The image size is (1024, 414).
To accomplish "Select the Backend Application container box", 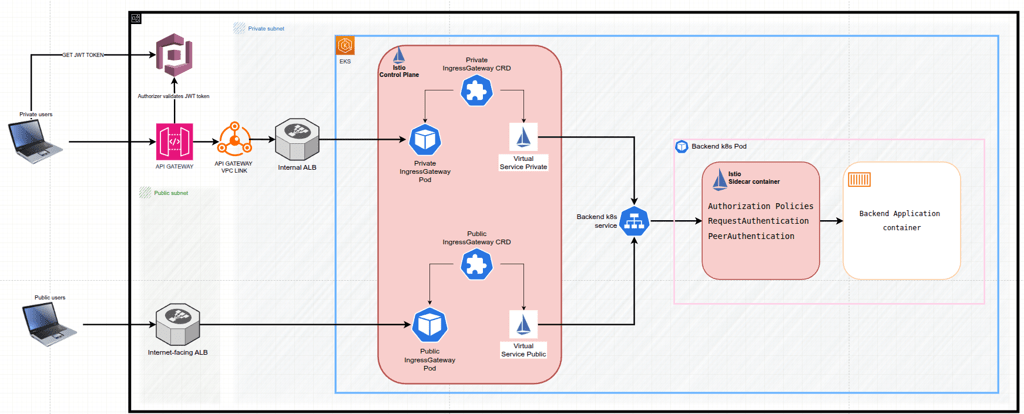I will [901, 220].
